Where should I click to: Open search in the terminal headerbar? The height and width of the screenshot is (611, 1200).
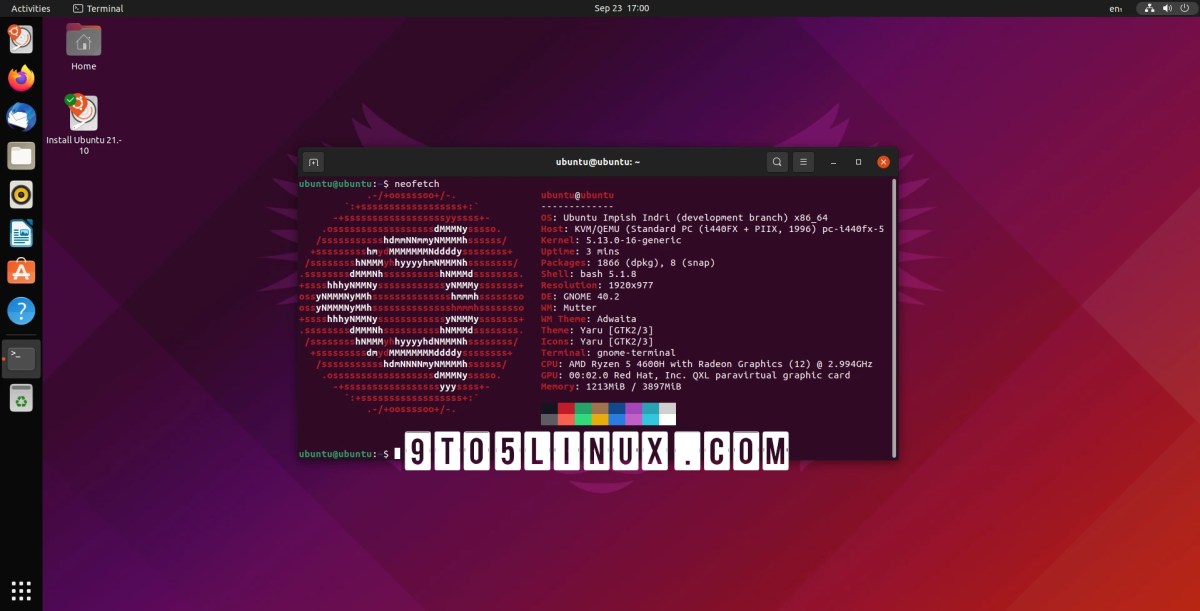click(777, 162)
